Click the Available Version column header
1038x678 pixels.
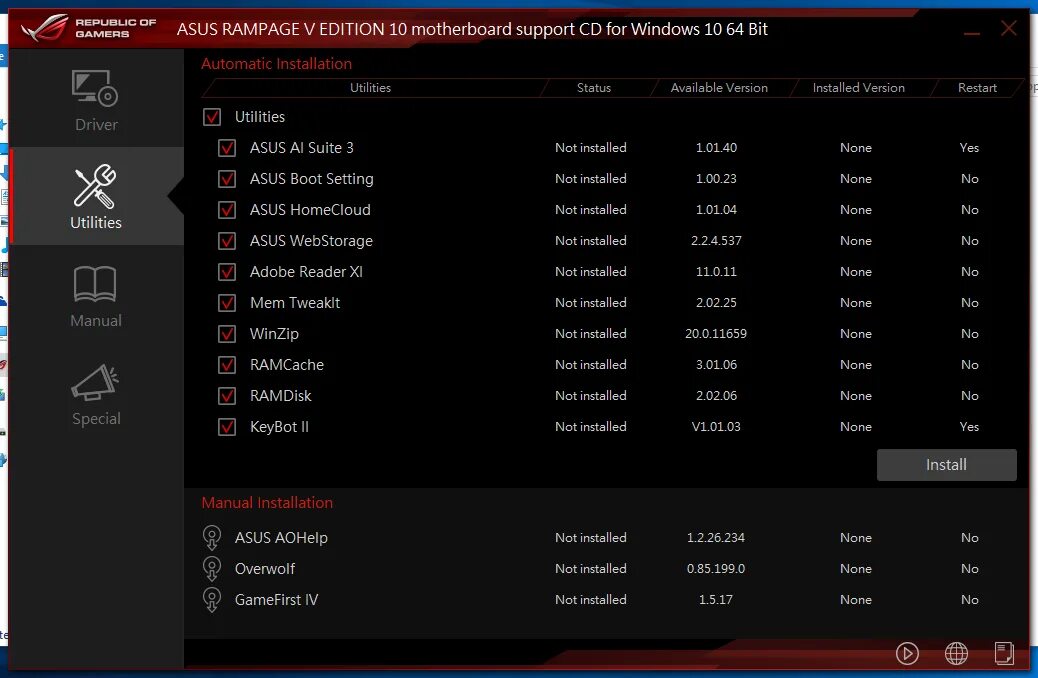[x=720, y=87]
